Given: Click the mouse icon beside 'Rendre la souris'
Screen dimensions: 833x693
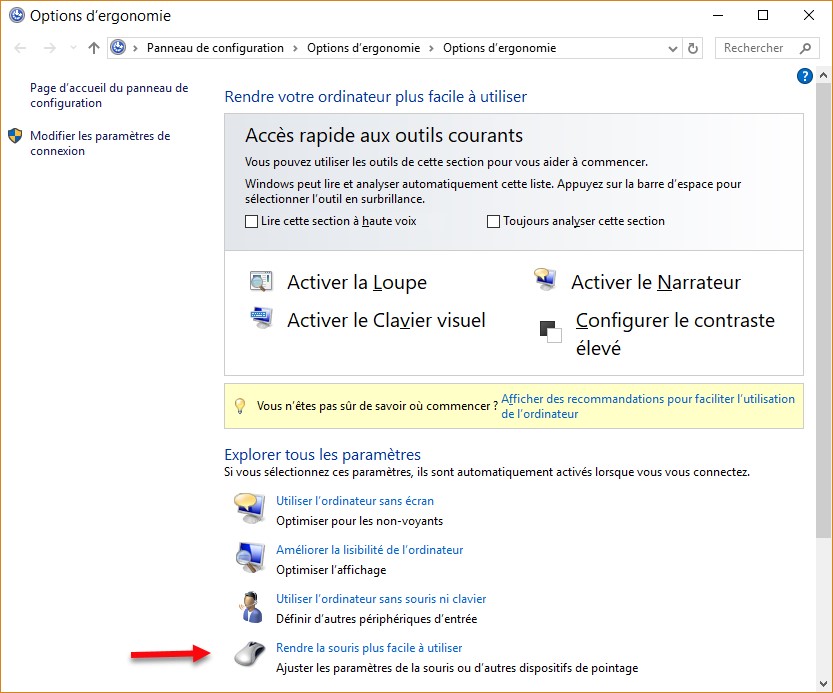Looking at the screenshot, I should coord(248,655).
